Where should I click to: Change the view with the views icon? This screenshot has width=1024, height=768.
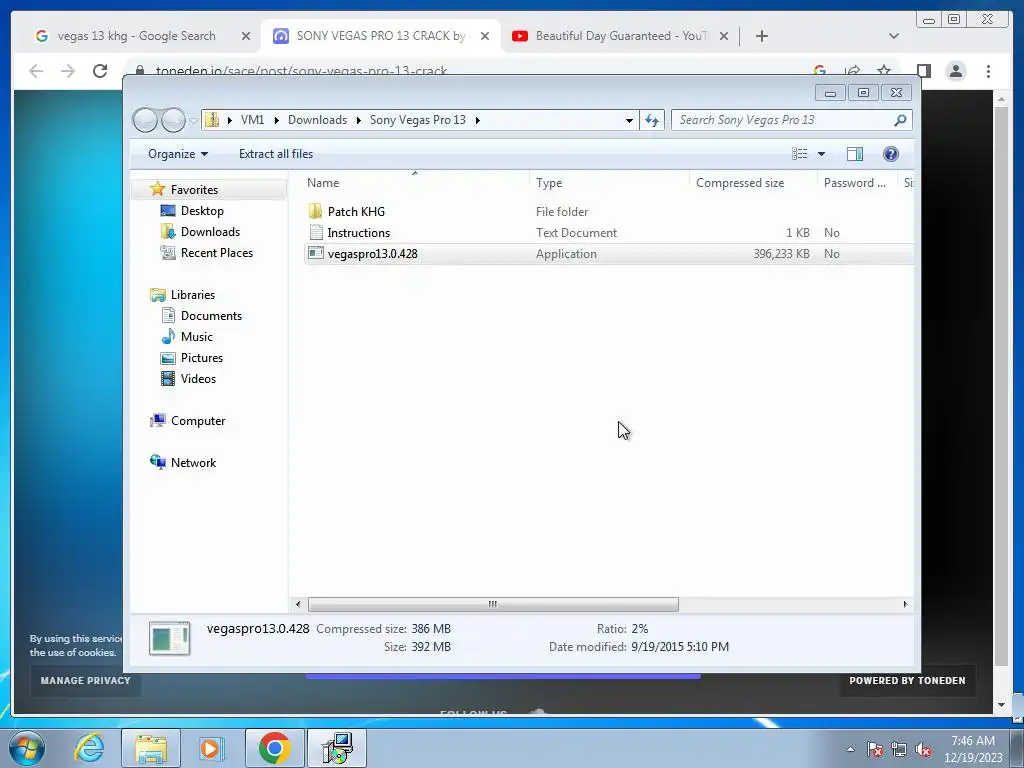click(x=800, y=154)
